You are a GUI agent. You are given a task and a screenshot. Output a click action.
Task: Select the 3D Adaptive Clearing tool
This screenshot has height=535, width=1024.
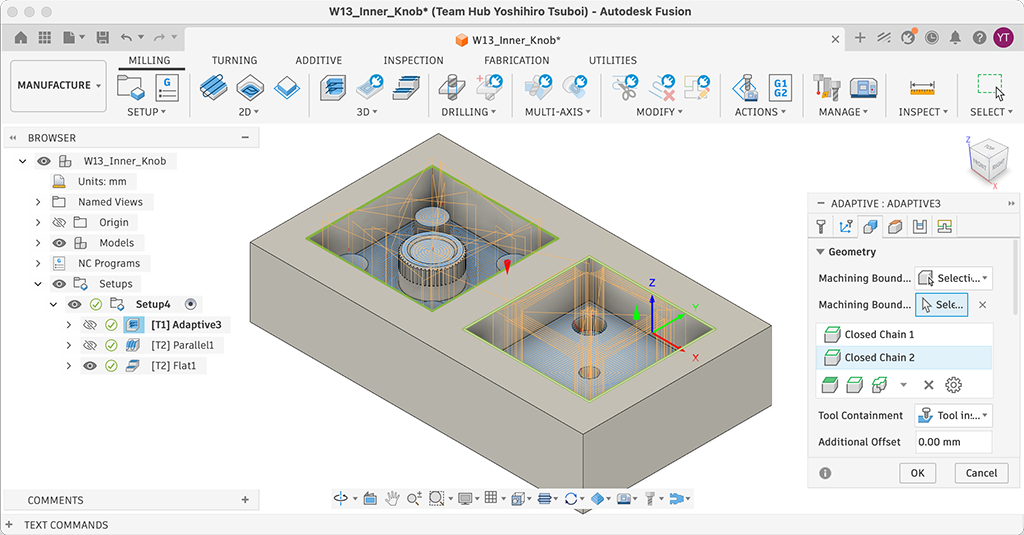pos(333,88)
